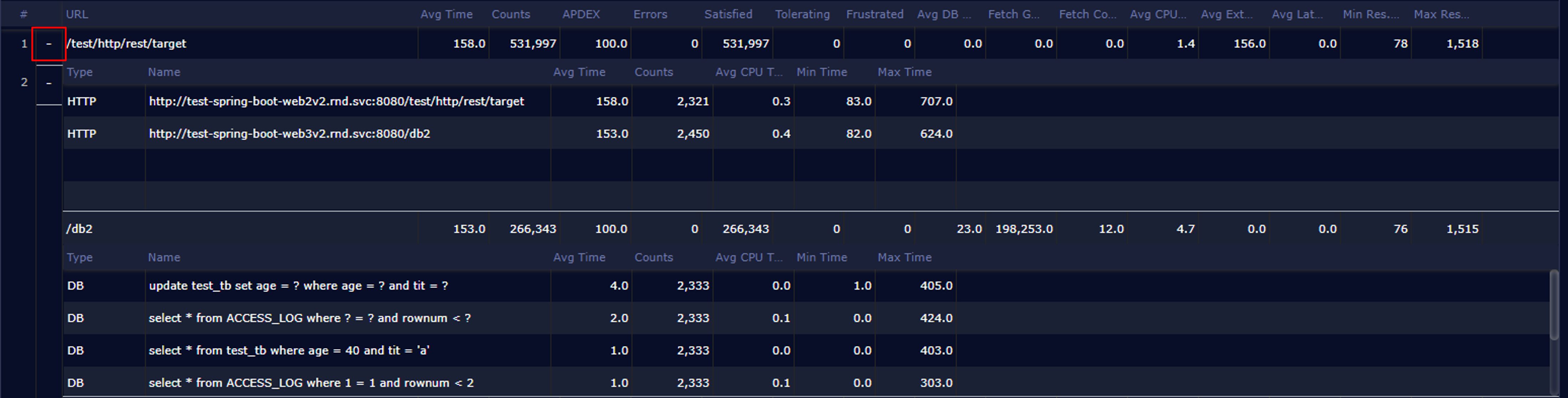The image size is (1568, 398).
Task: Select the /test/http/rest/target URL row
Action: click(126, 44)
